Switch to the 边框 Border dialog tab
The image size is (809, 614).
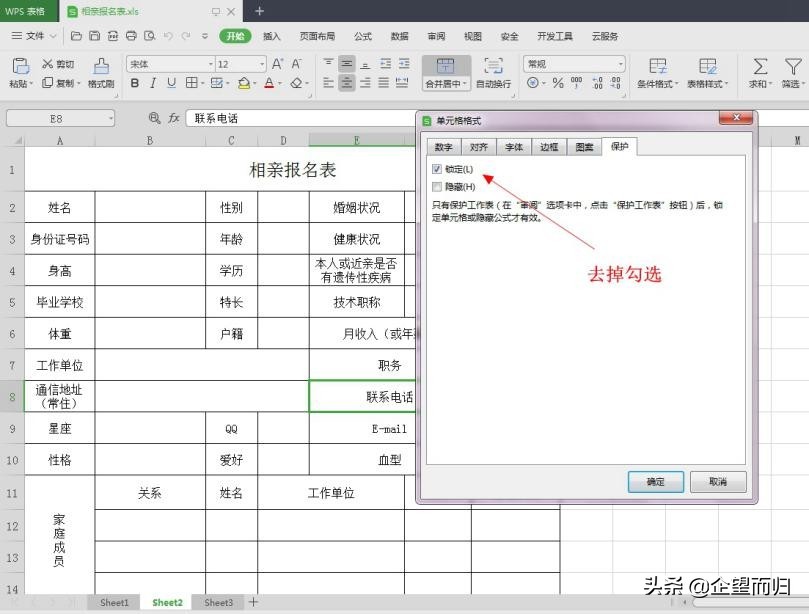pyautogui.click(x=549, y=147)
